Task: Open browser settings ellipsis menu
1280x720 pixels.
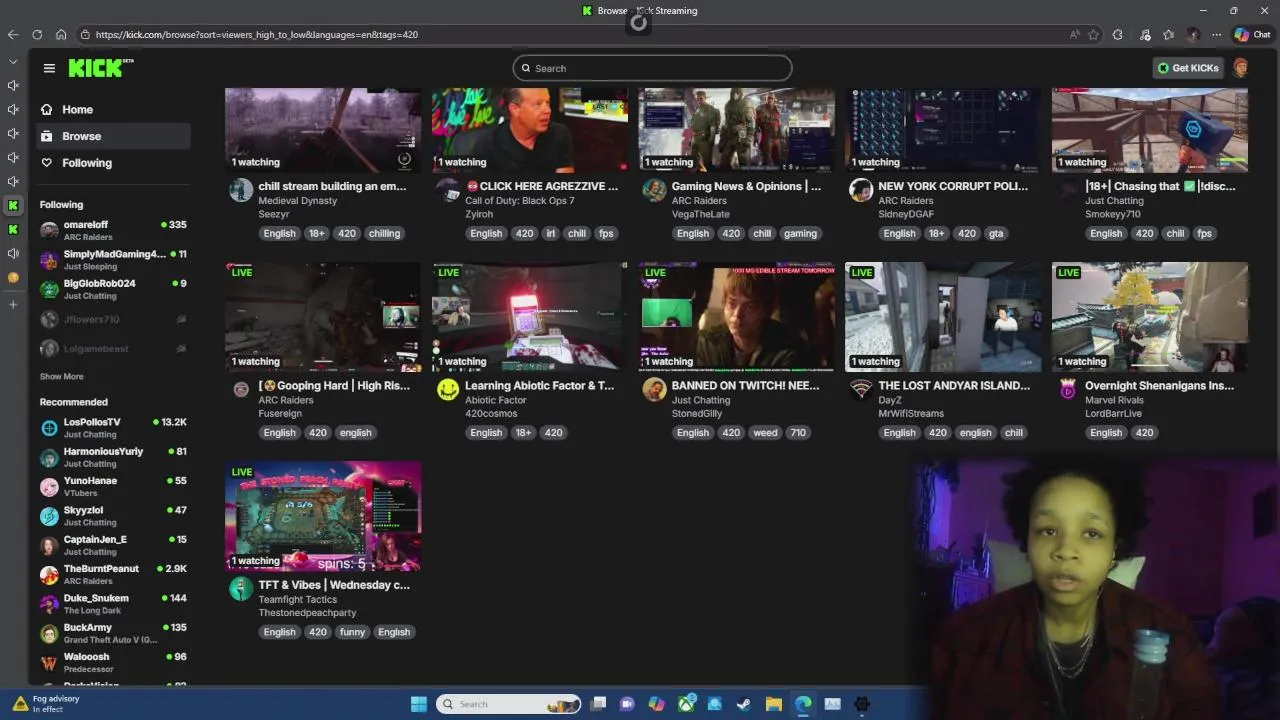Action: [x=1216, y=34]
